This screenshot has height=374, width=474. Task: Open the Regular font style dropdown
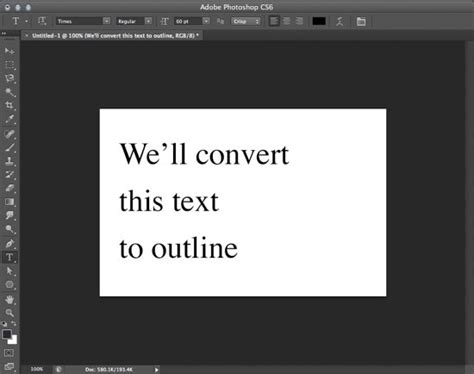148,21
